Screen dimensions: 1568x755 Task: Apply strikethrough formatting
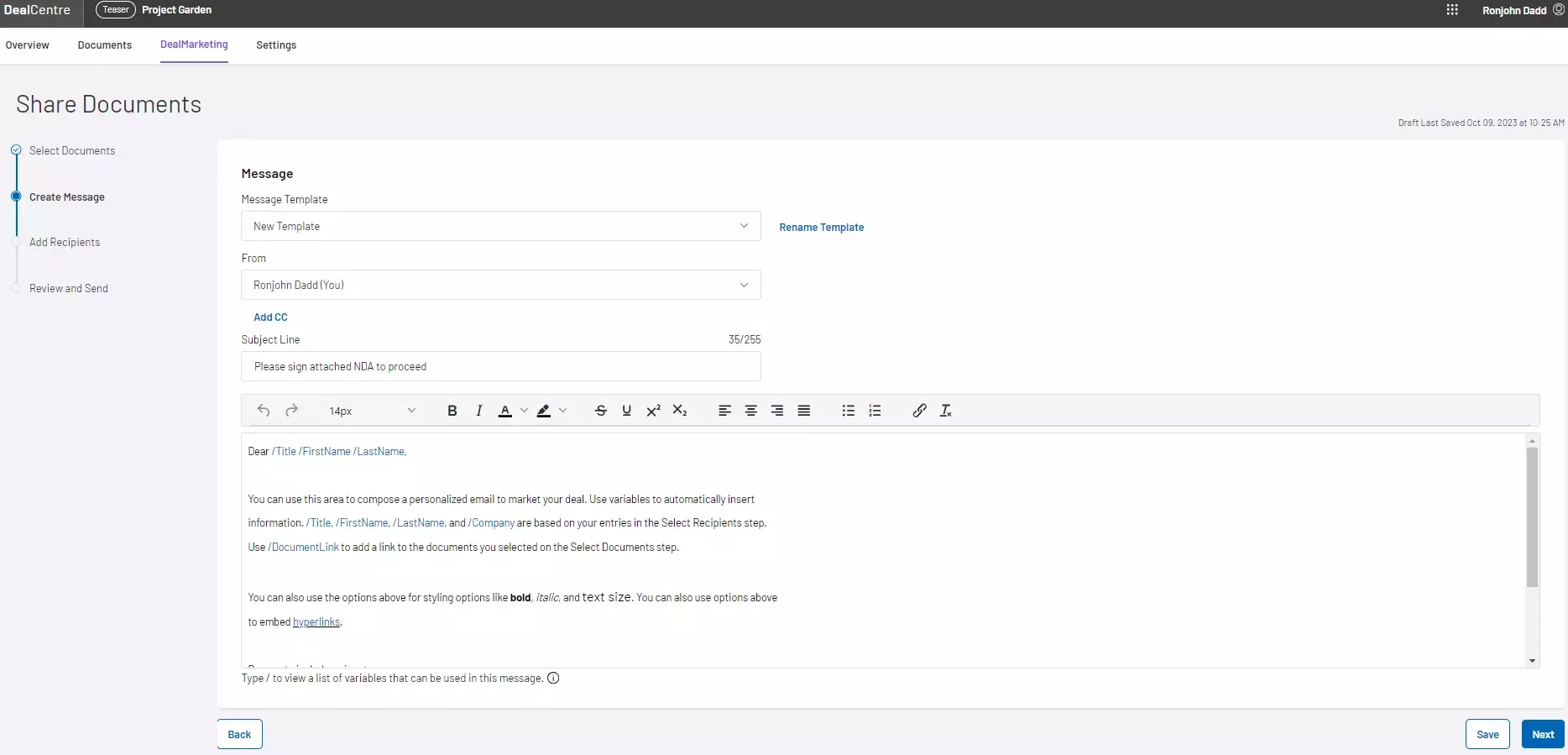tap(600, 411)
